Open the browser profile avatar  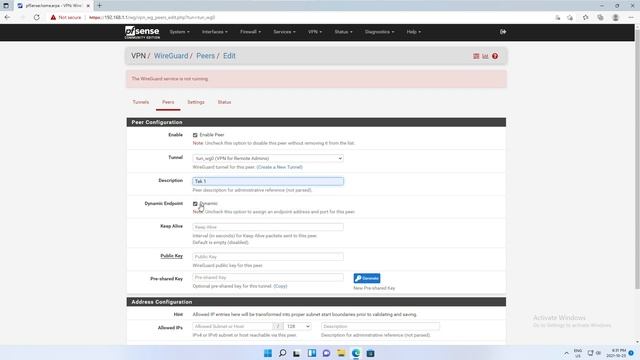tap(616, 18)
